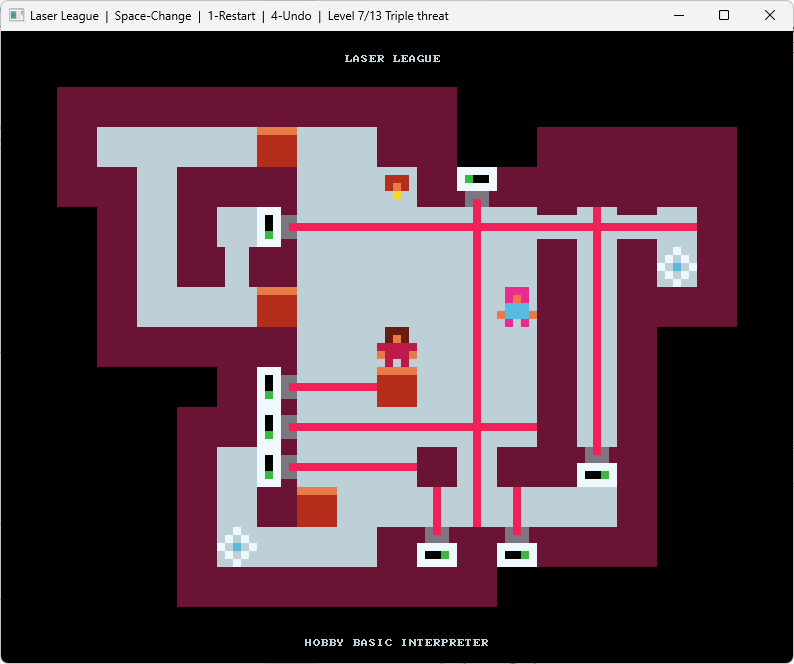Screen dimensions: 794x664
Task: Toggle the bottom-left floor laser emitter
Action: (x=437, y=555)
